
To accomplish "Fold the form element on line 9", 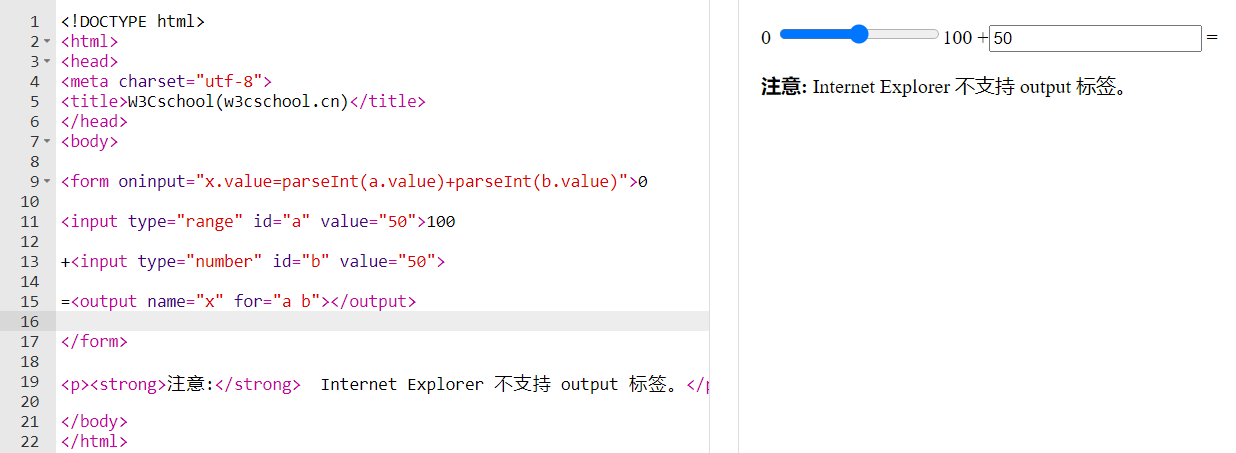I will pos(48,182).
